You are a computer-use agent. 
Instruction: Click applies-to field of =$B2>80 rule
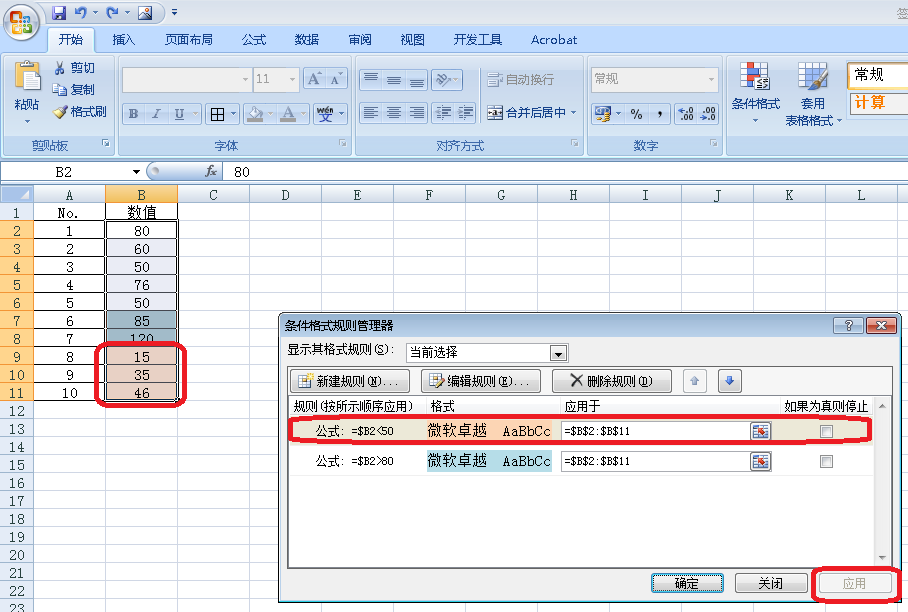click(x=656, y=461)
